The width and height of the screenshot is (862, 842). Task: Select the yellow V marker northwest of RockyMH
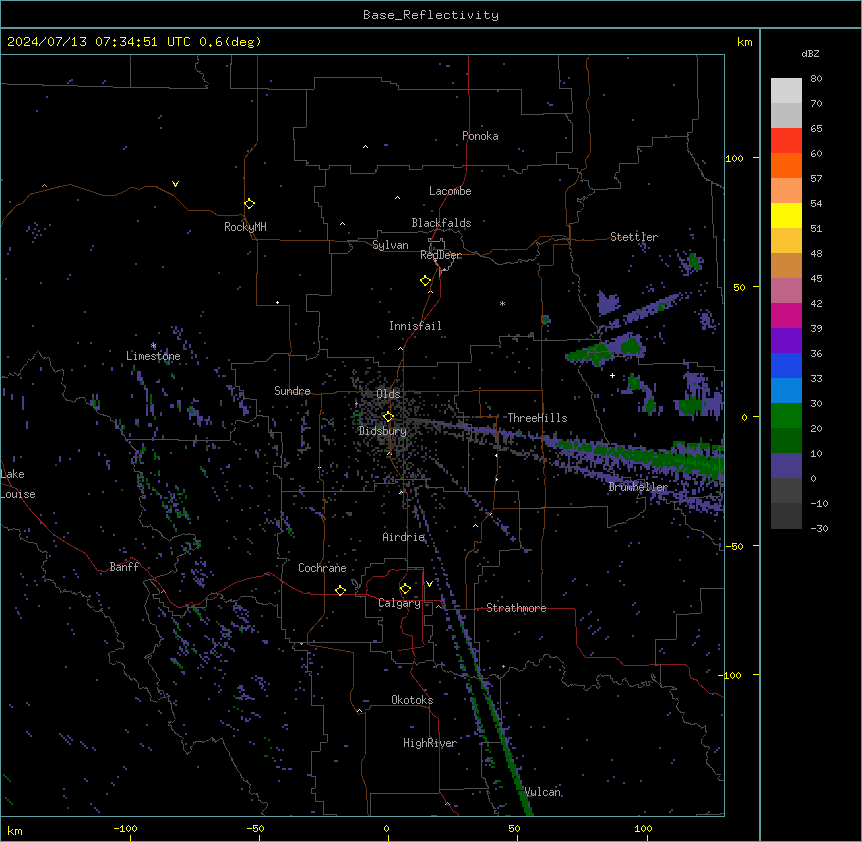175,184
